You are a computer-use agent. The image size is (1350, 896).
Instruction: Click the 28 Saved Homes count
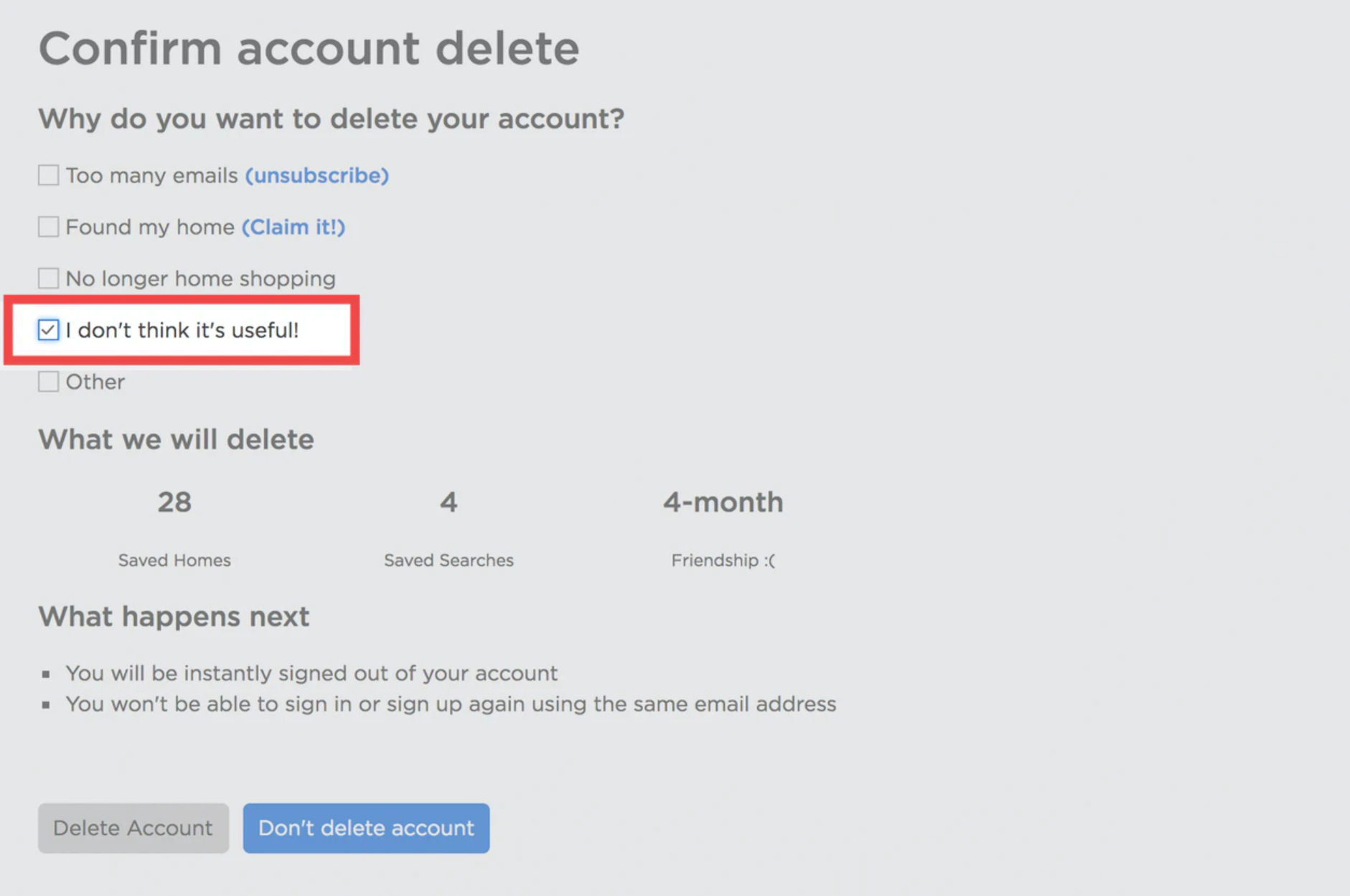coord(174,502)
